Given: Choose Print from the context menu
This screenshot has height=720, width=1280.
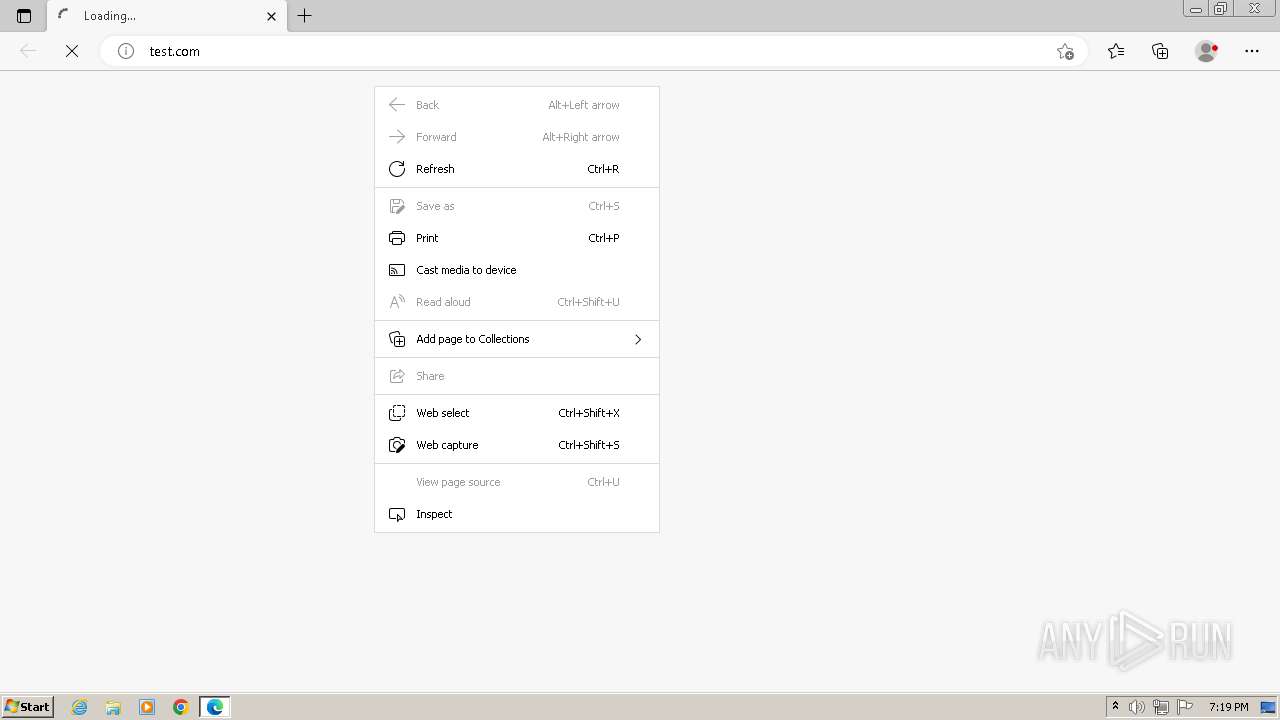Looking at the screenshot, I should click(x=517, y=238).
